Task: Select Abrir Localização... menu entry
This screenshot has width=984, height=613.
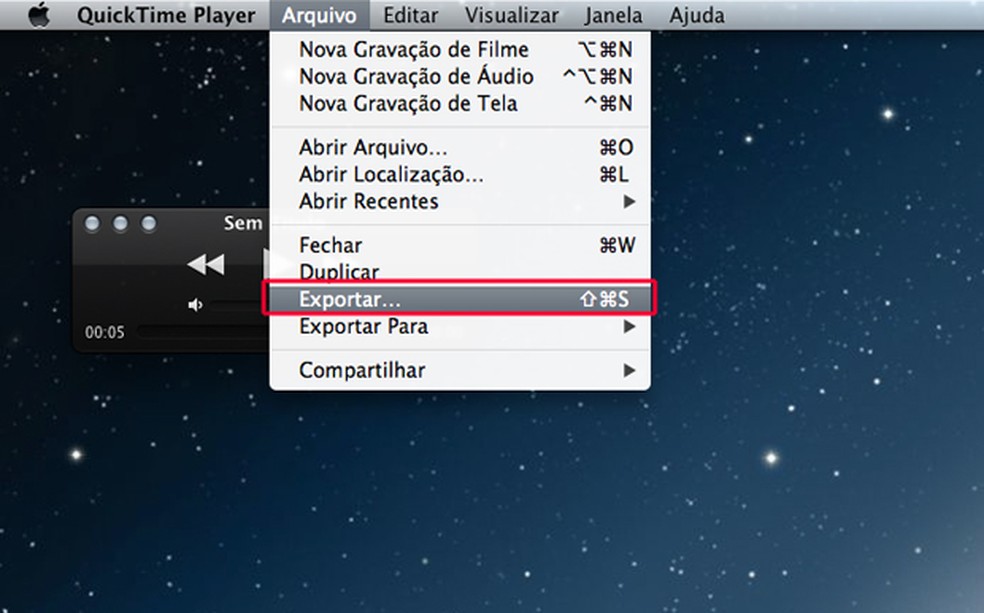Action: point(460,174)
